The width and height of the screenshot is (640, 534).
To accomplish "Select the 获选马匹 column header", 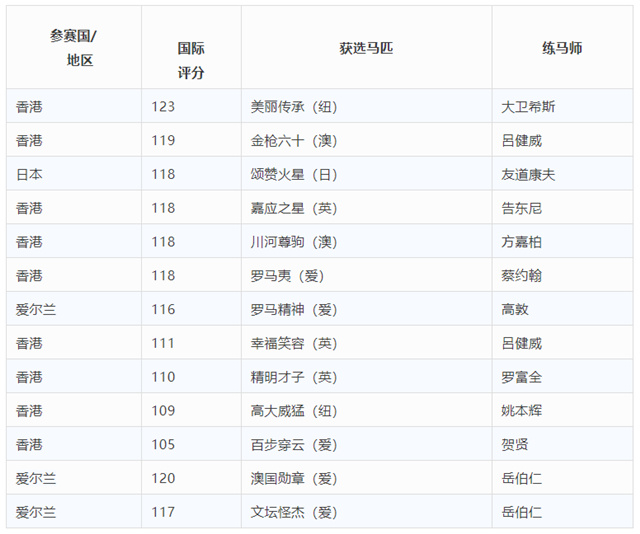I will pyautogui.click(x=366, y=47).
